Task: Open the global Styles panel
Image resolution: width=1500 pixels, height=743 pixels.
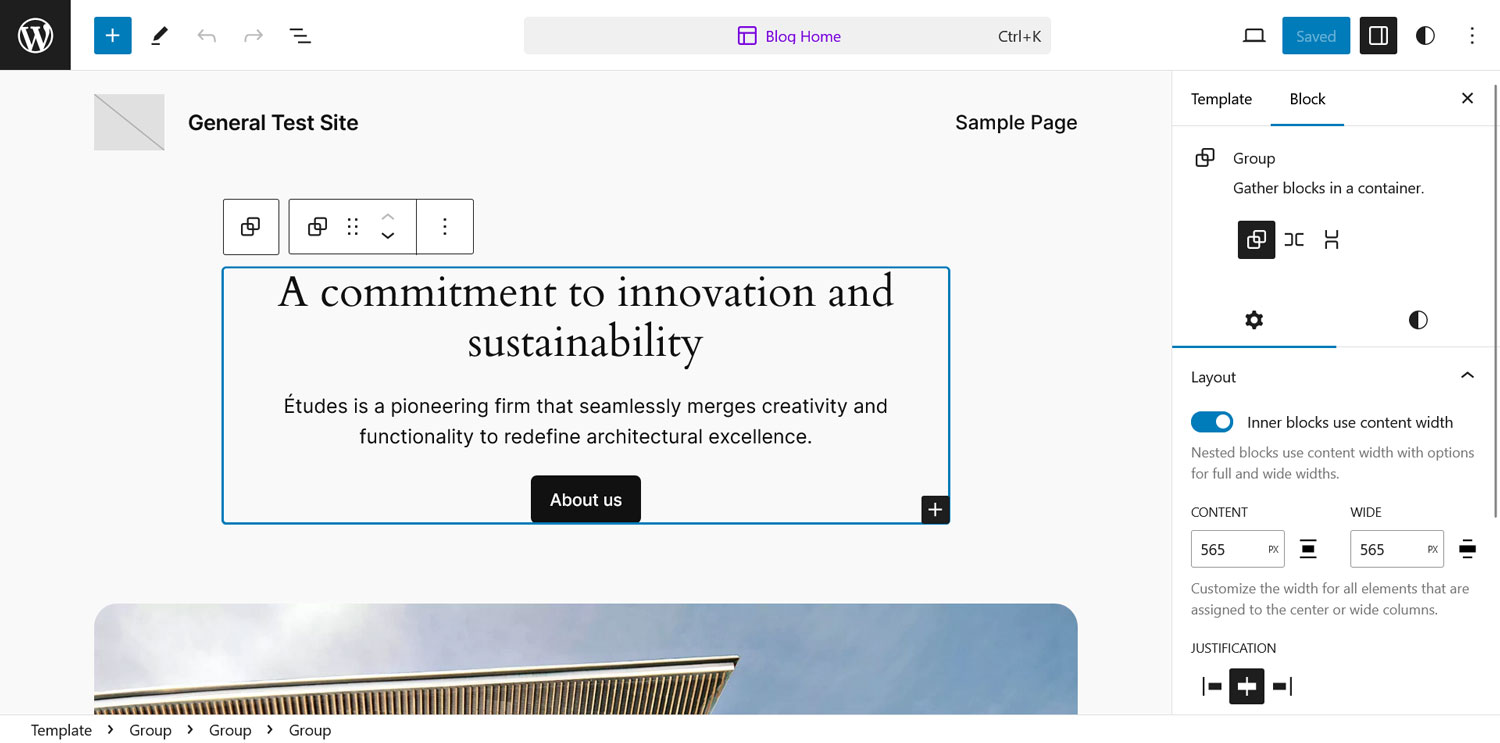Action: 1424,35
